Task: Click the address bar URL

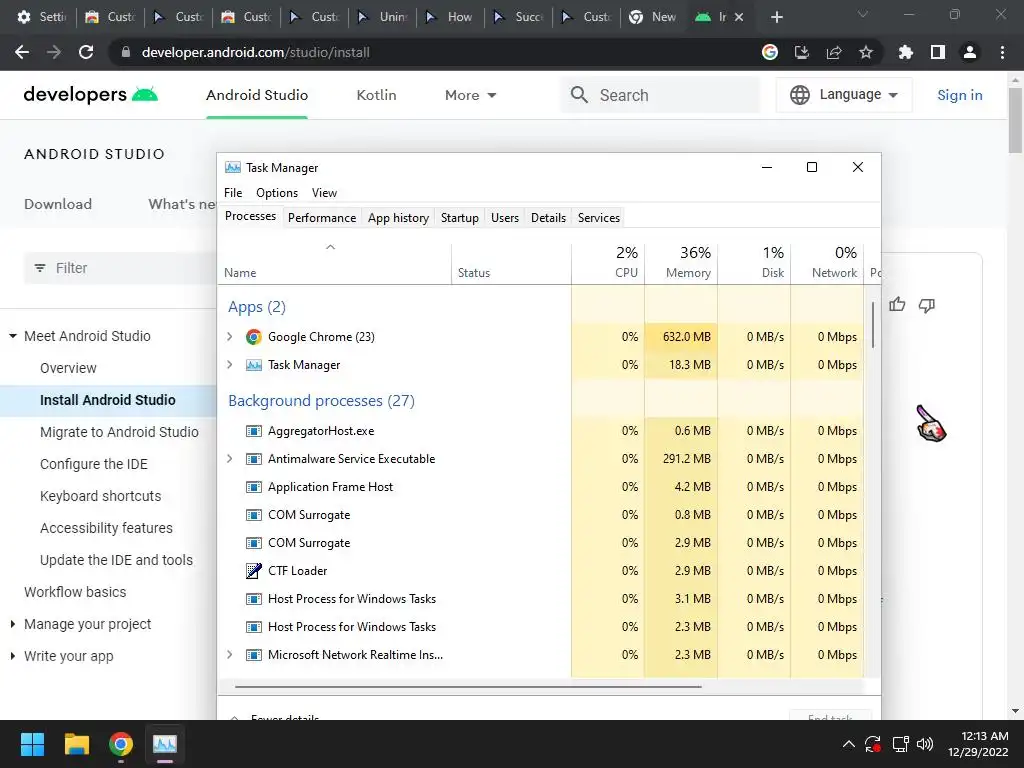Action: pos(255,52)
